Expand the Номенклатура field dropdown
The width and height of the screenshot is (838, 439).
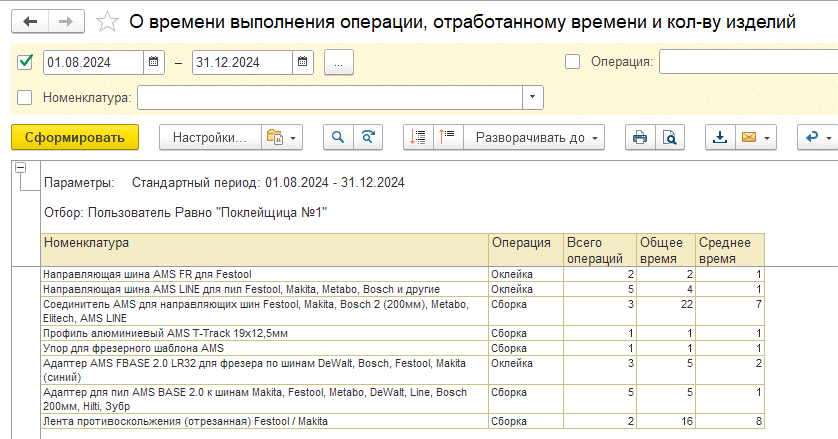532,98
